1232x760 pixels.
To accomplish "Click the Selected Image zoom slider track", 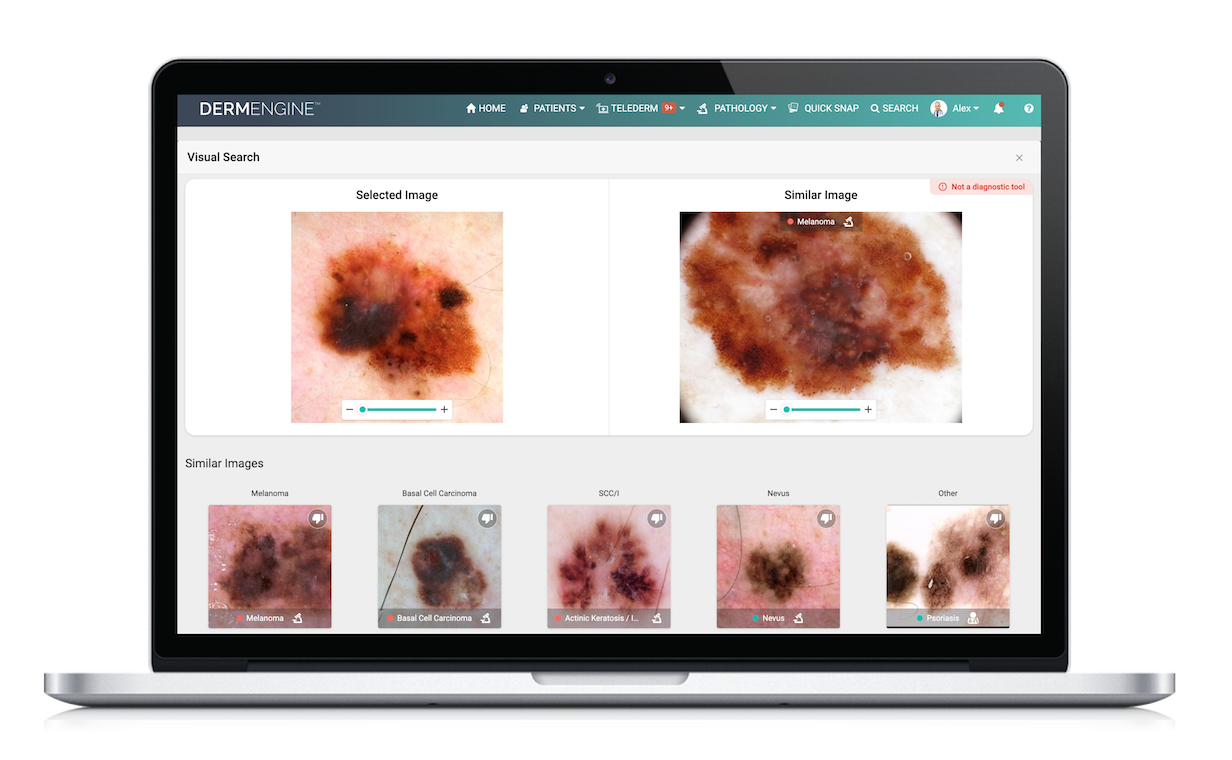I will click(x=398, y=410).
